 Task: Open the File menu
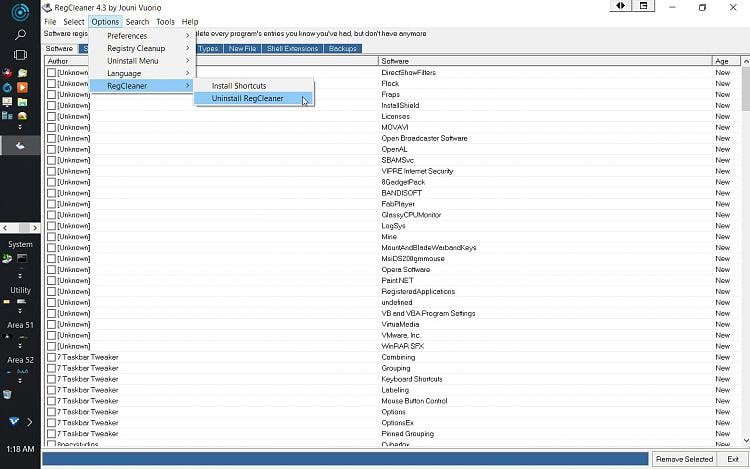click(50, 22)
